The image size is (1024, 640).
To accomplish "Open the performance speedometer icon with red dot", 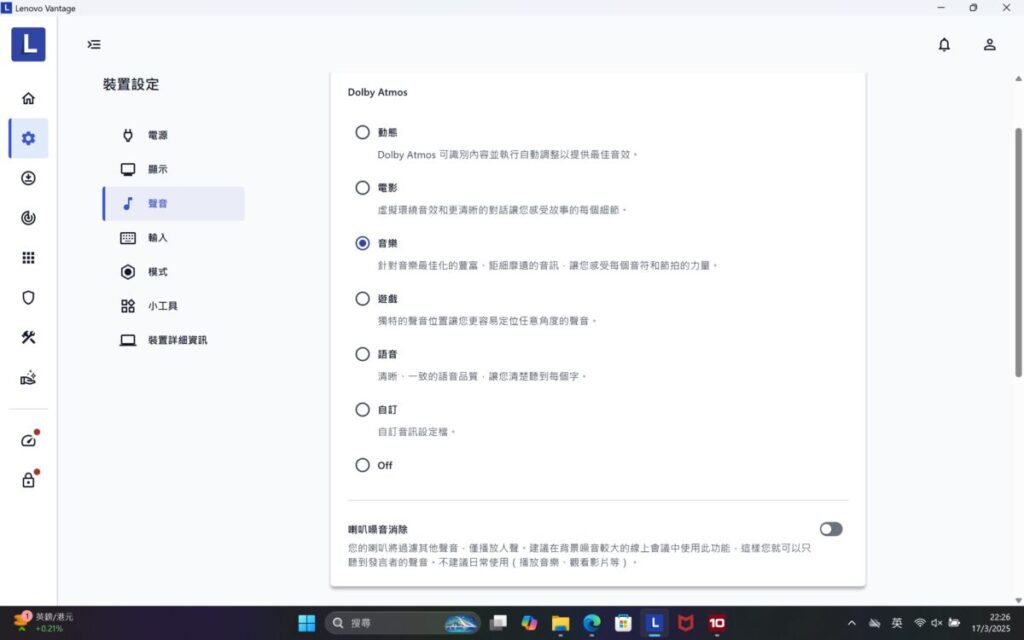I will click(28, 440).
